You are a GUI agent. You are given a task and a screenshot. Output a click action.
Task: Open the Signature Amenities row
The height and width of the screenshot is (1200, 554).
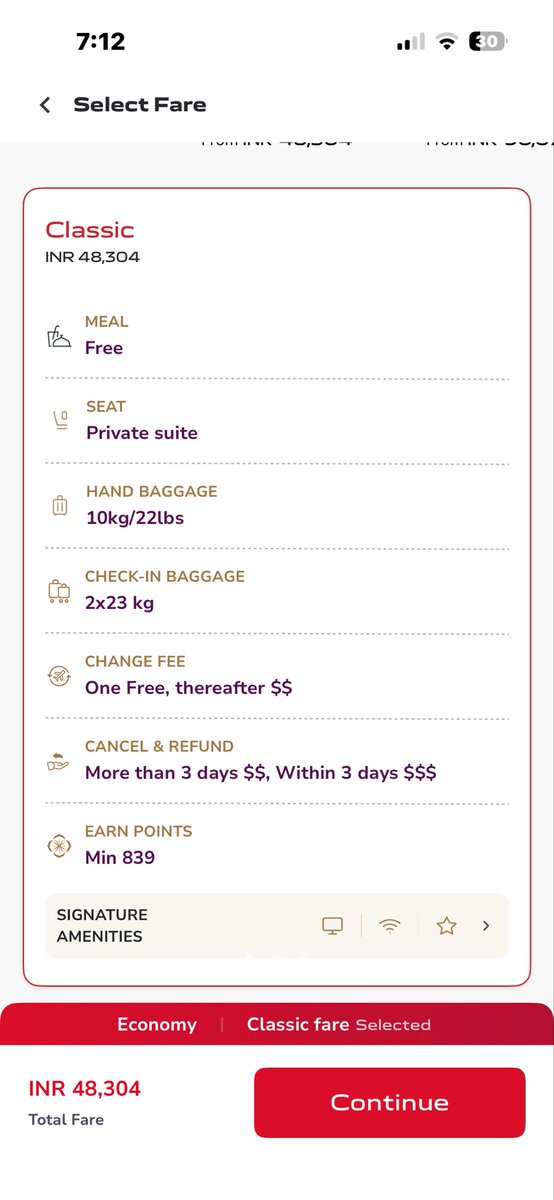point(277,926)
